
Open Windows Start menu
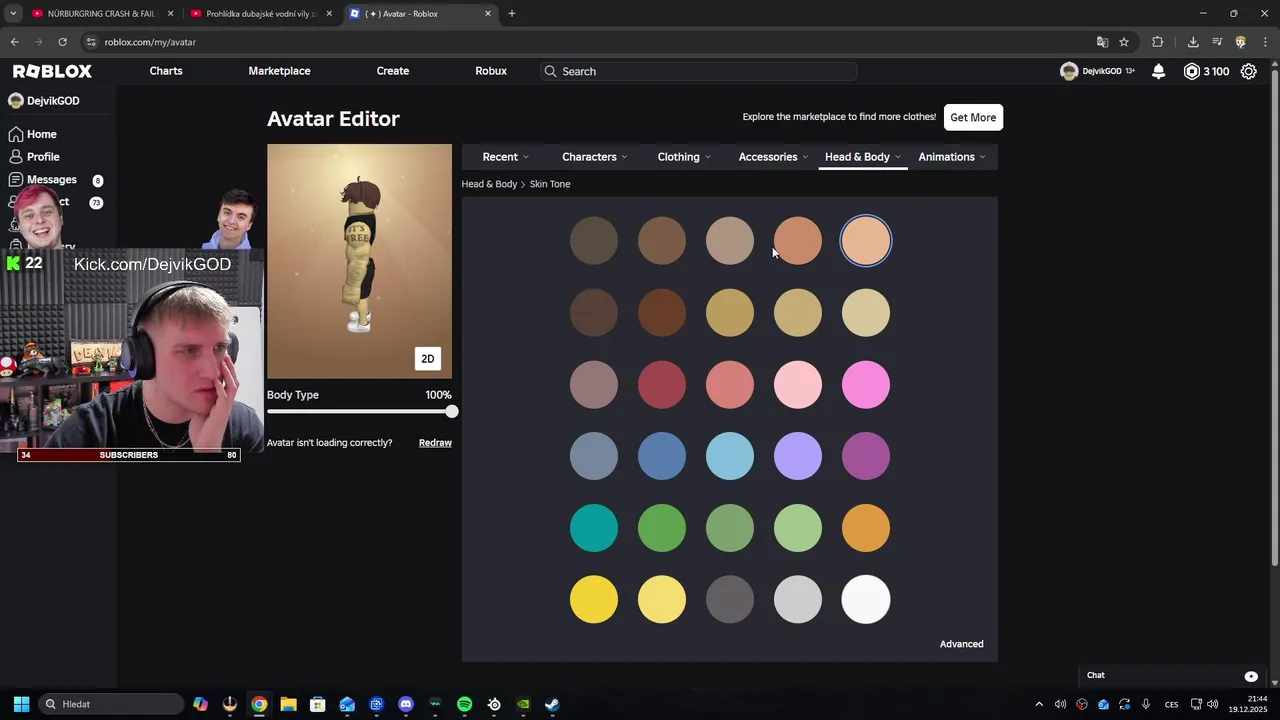coord(21,704)
